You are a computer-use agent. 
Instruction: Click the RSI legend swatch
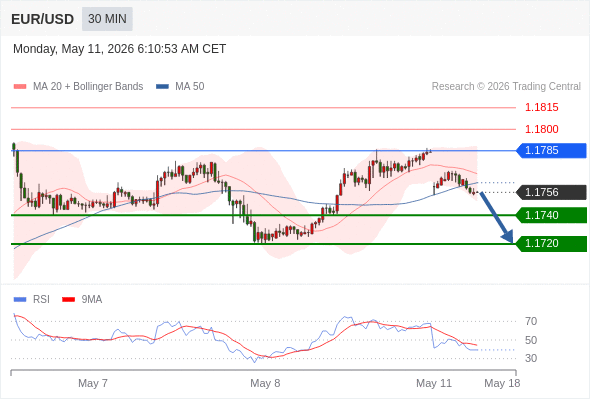(x=20, y=300)
